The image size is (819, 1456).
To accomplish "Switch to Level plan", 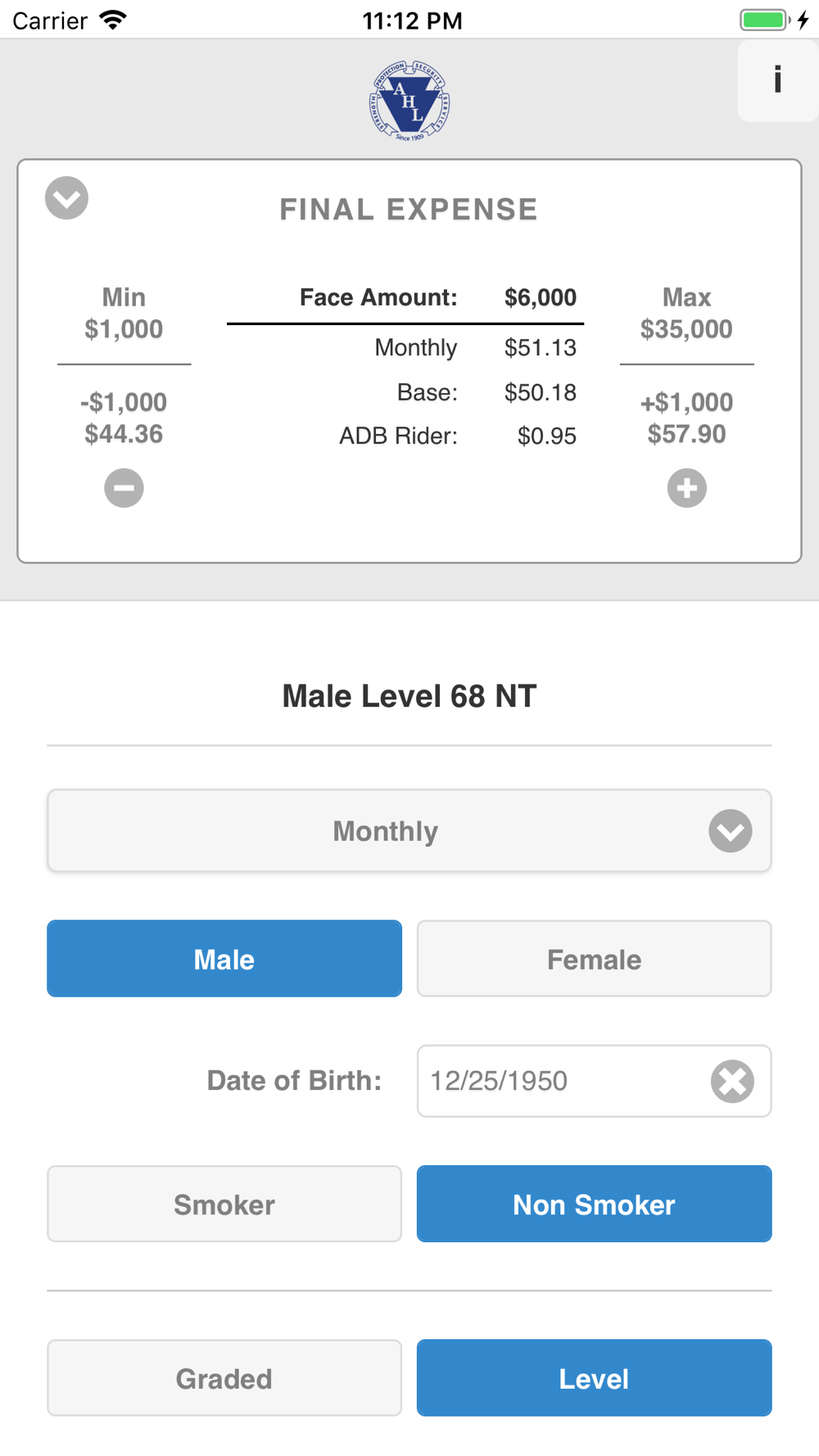I will [594, 1377].
